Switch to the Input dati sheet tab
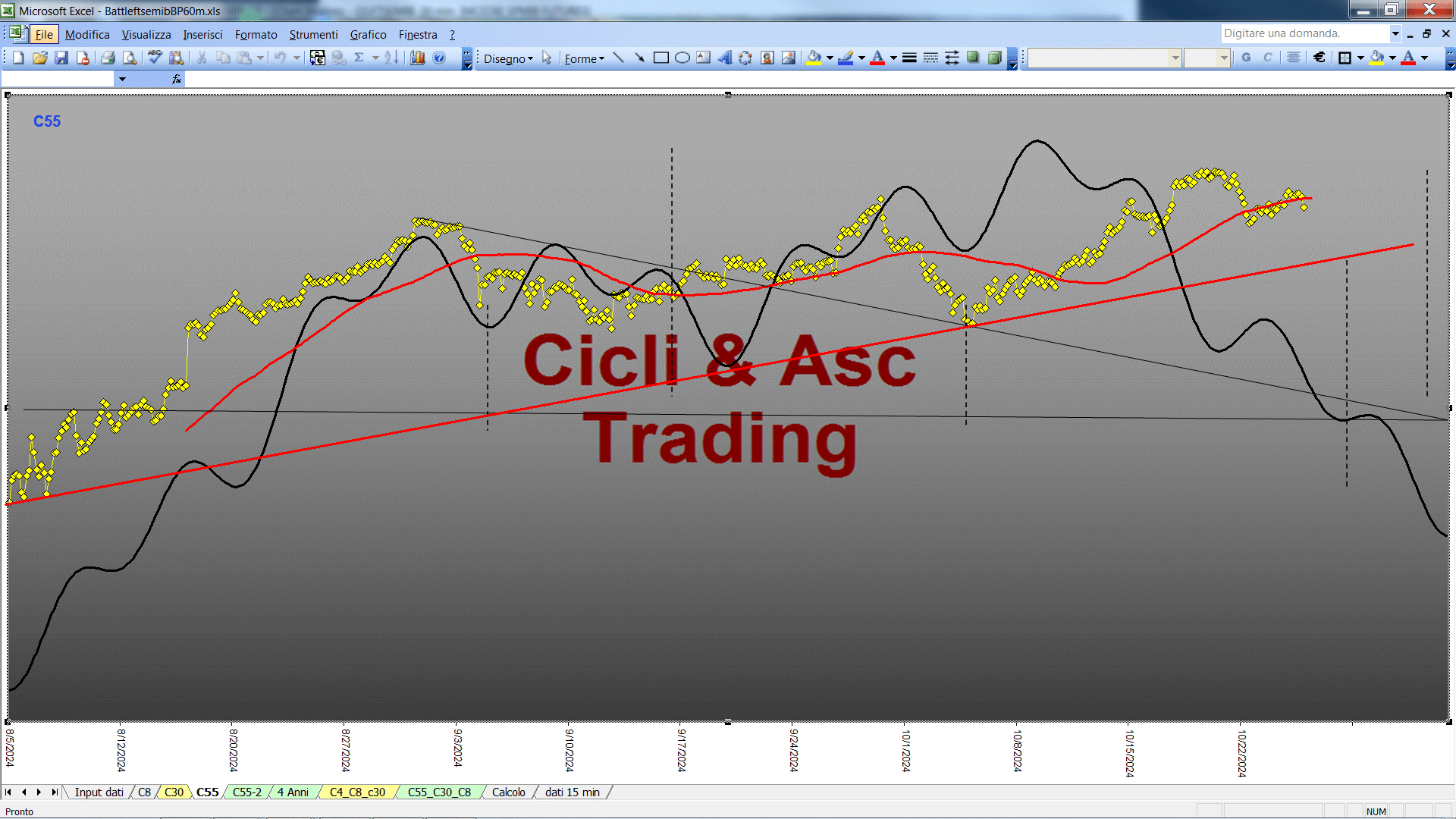Viewport: 1456px width, 819px height. point(99,792)
